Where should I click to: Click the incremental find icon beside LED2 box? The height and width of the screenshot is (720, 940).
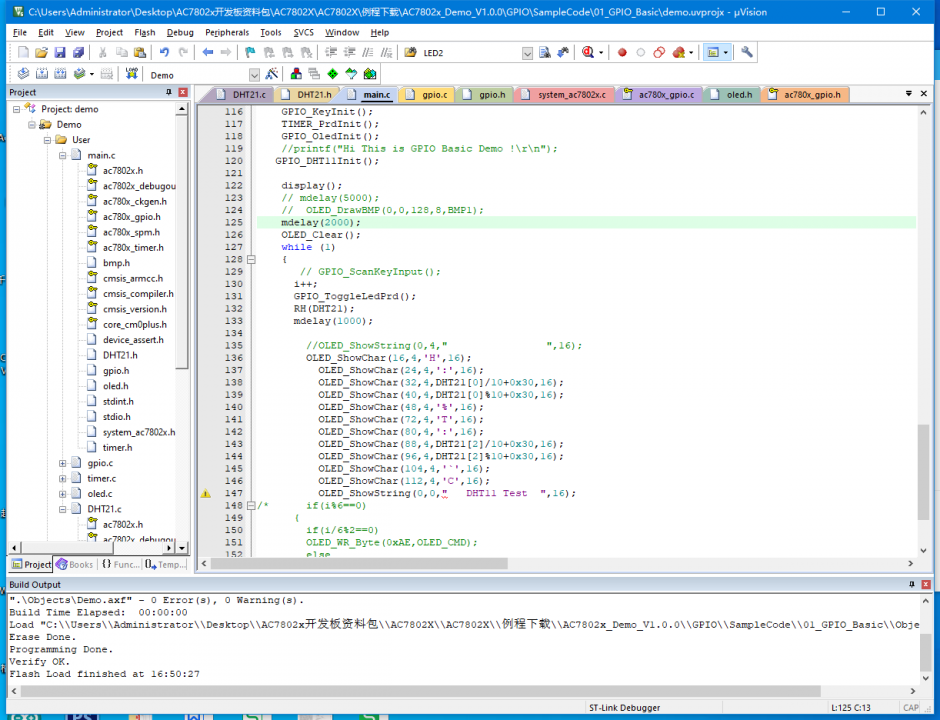[x=563, y=53]
